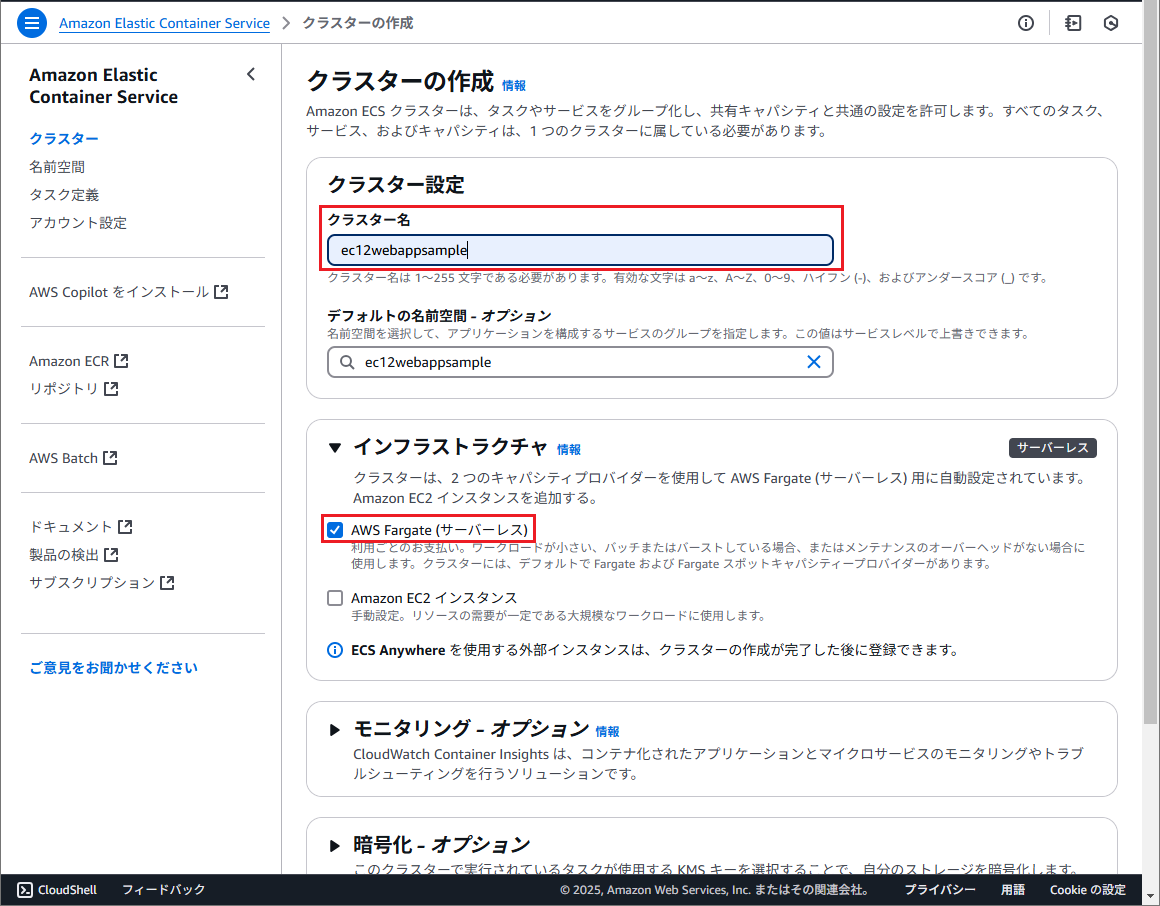Viewport: 1160px width, 906px height.
Task: Open プライバシー footer link
Action: (940, 890)
